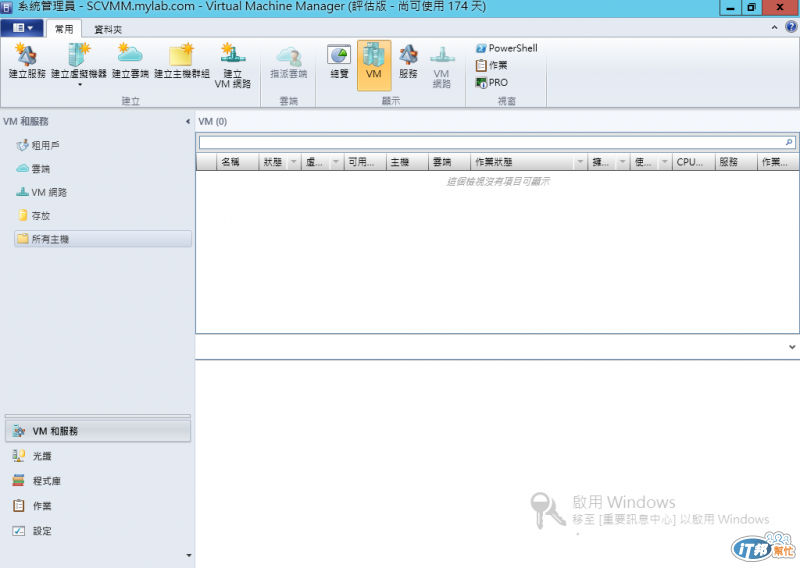This screenshot has width=800, height=568.
Task: Open the 作業狀態 column filter dropdown
Action: click(x=580, y=162)
